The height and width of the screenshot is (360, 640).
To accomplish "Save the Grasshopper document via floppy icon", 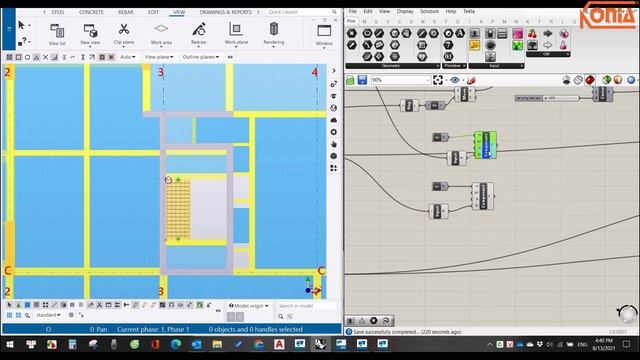I will coord(362,80).
